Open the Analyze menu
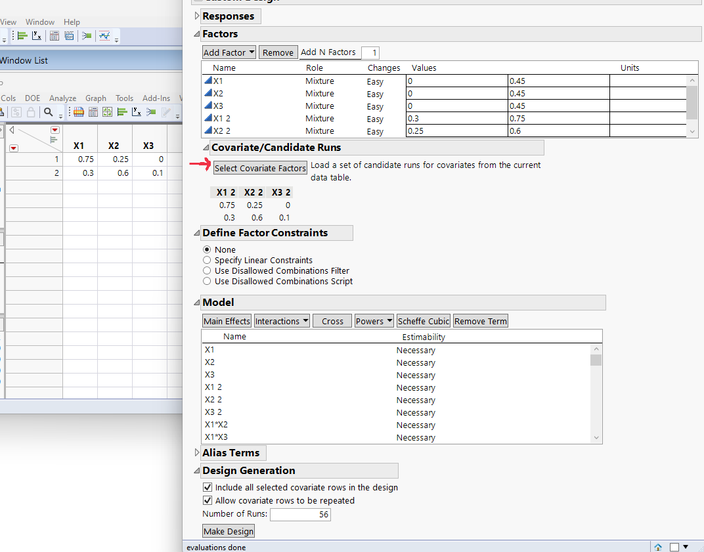 [63, 98]
